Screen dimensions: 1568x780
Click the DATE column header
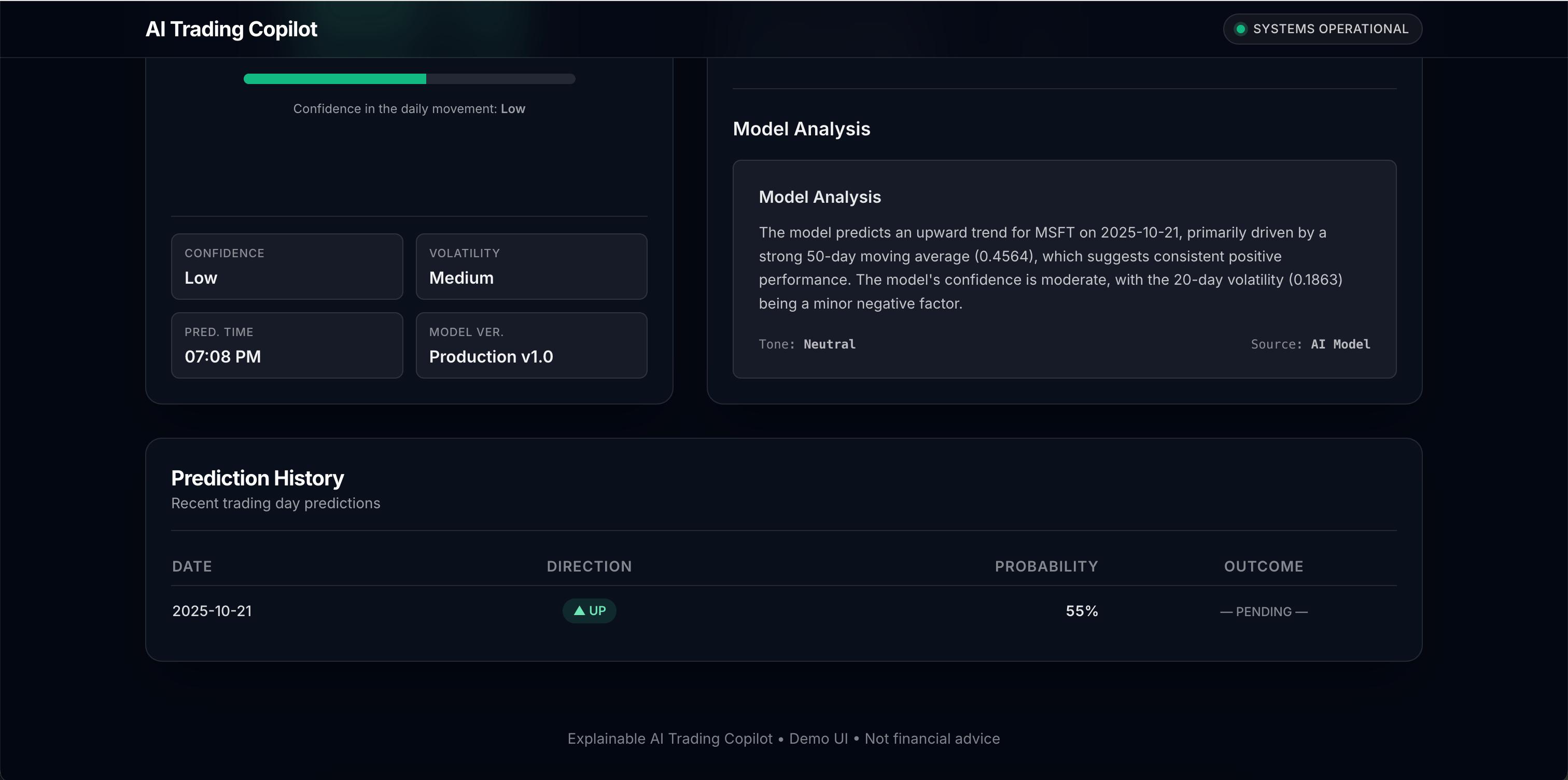[x=192, y=566]
